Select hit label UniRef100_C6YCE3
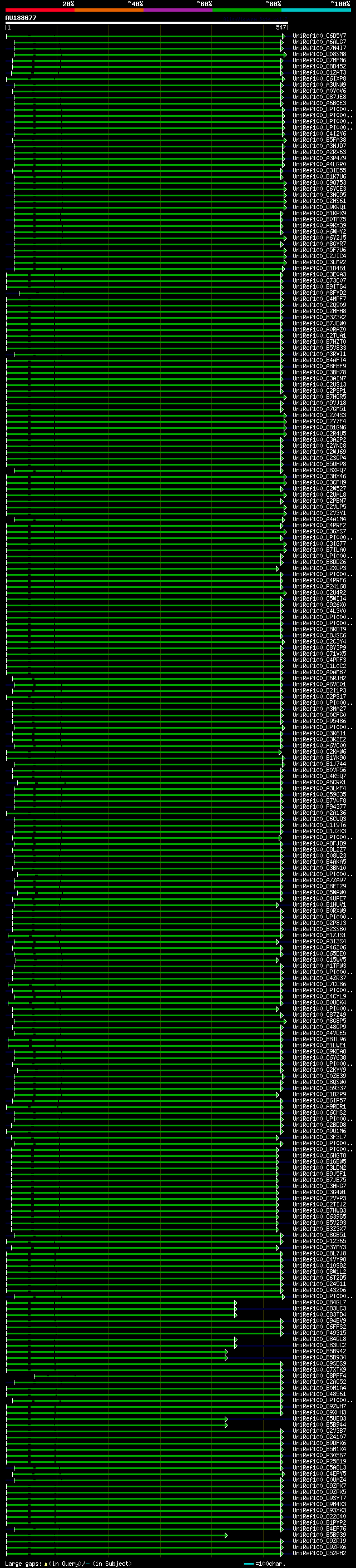 tap(319, 189)
